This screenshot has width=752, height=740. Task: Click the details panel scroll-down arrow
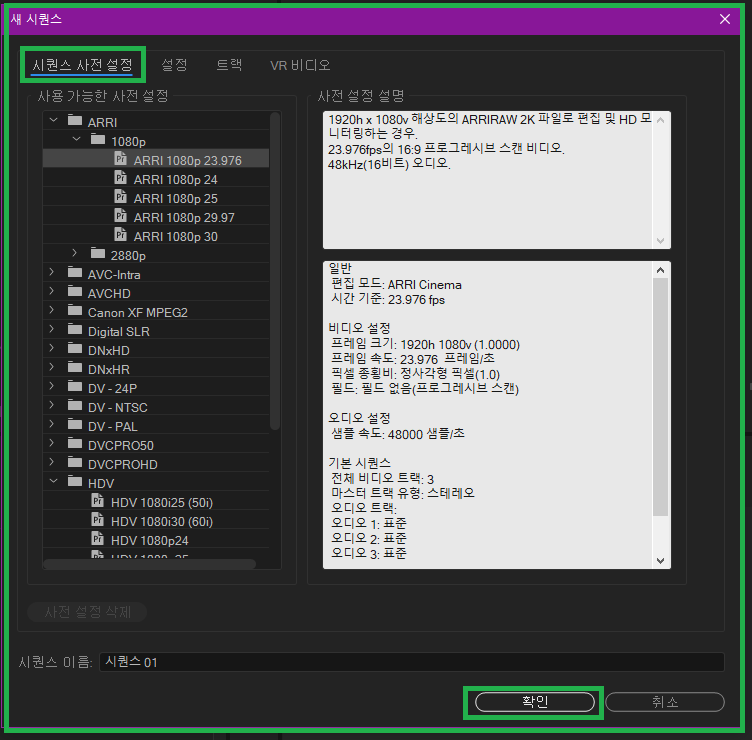point(660,561)
